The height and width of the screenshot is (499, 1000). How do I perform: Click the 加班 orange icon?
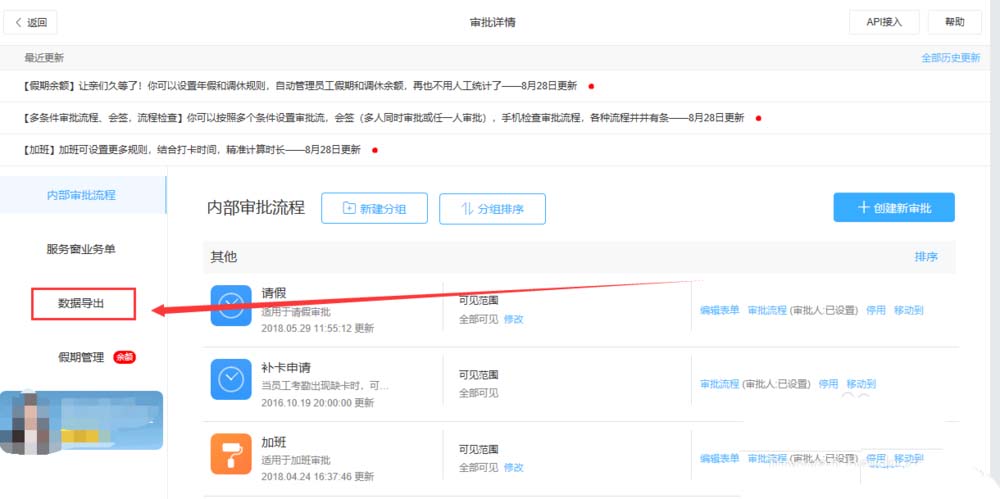click(x=231, y=453)
